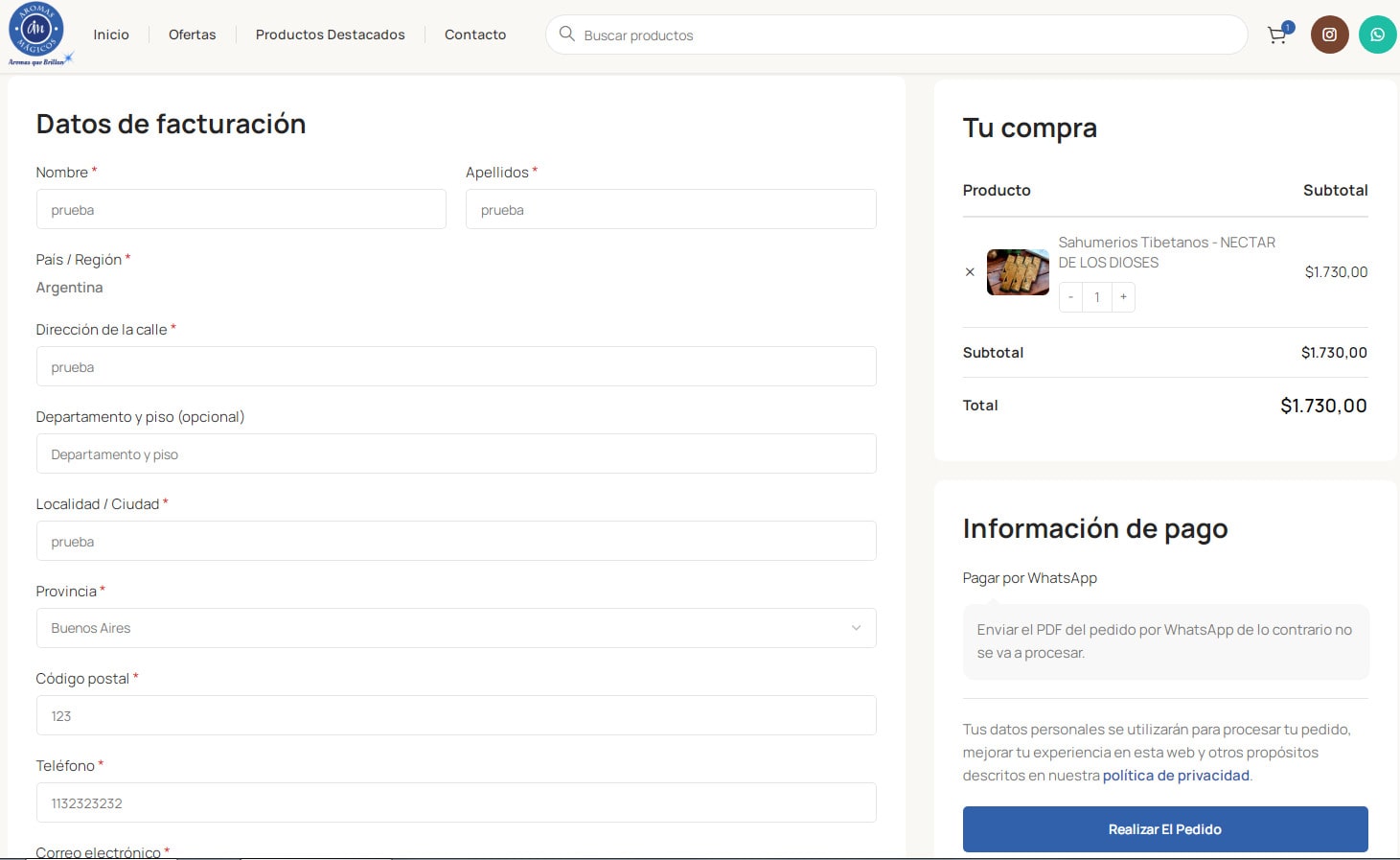Open the shopping cart icon
The width and height of the screenshot is (1400, 860).
[1276, 35]
